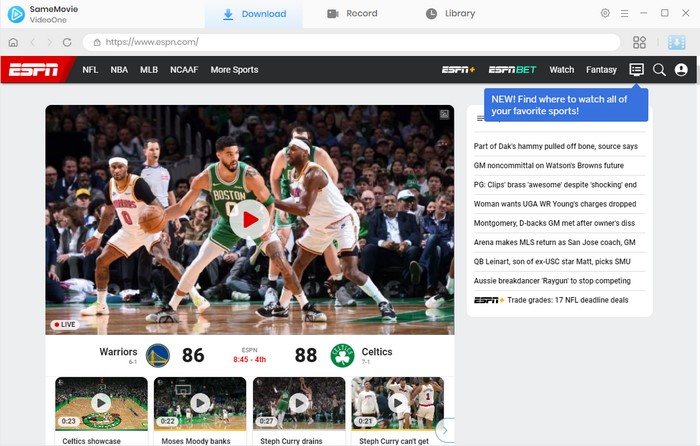This screenshot has width=700, height=446.
Task: Play the main Warriors vs Celtics video
Action: point(250,219)
